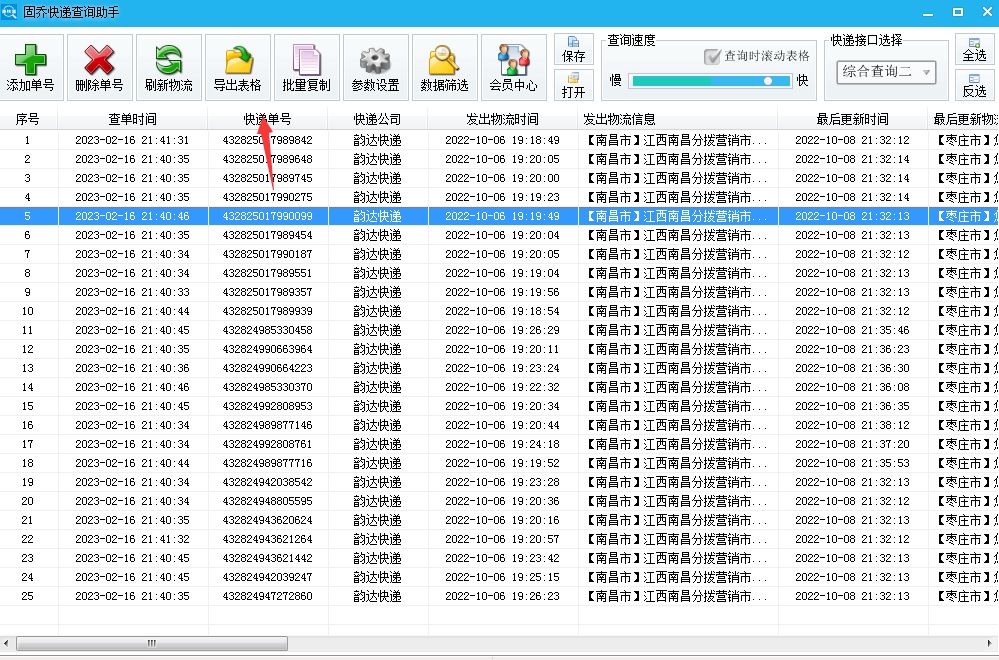Toggle 查询时滚动表格 checkbox

coord(712,56)
